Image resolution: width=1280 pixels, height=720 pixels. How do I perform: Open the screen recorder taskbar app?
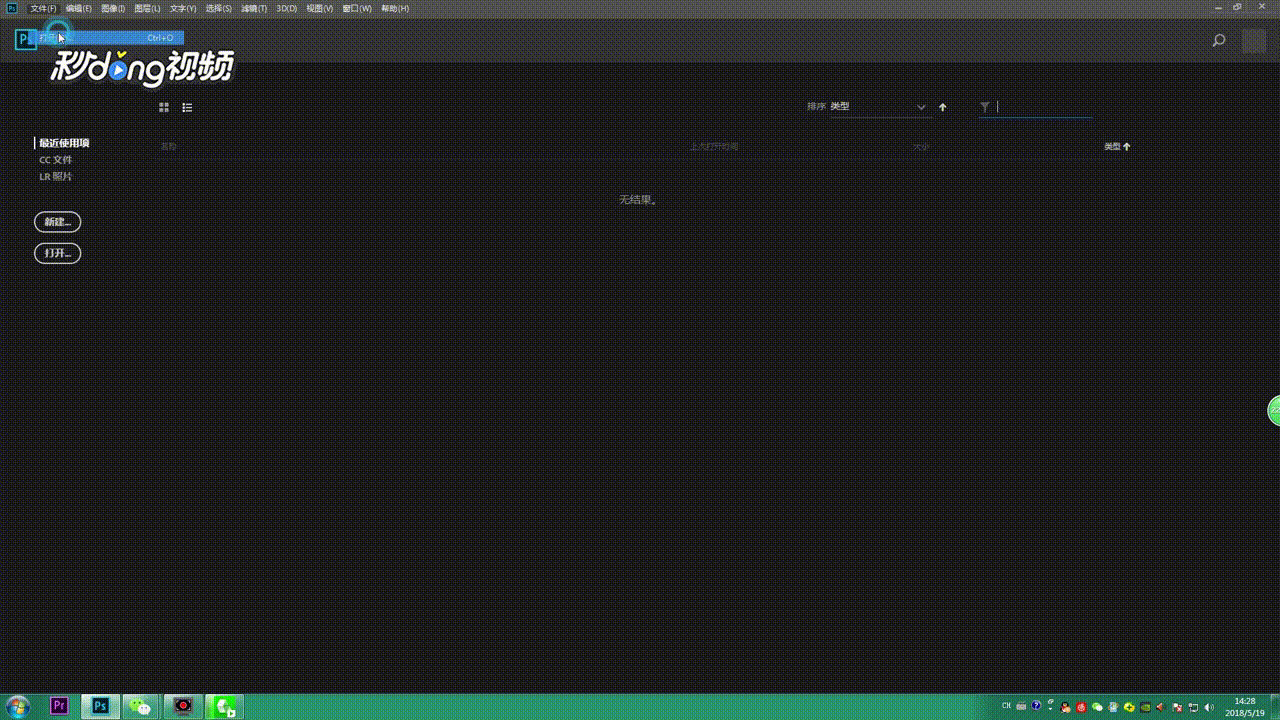coord(183,706)
